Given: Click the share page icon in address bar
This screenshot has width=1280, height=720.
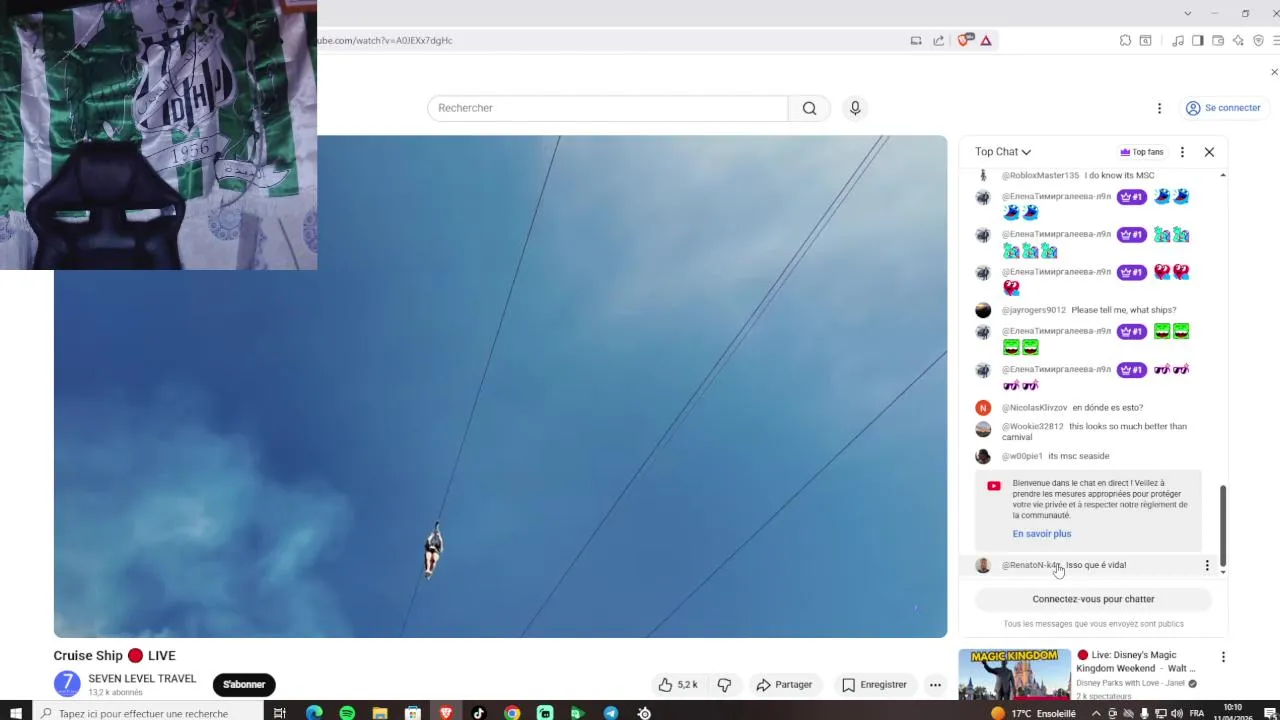Looking at the screenshot, I should (938, 41).
